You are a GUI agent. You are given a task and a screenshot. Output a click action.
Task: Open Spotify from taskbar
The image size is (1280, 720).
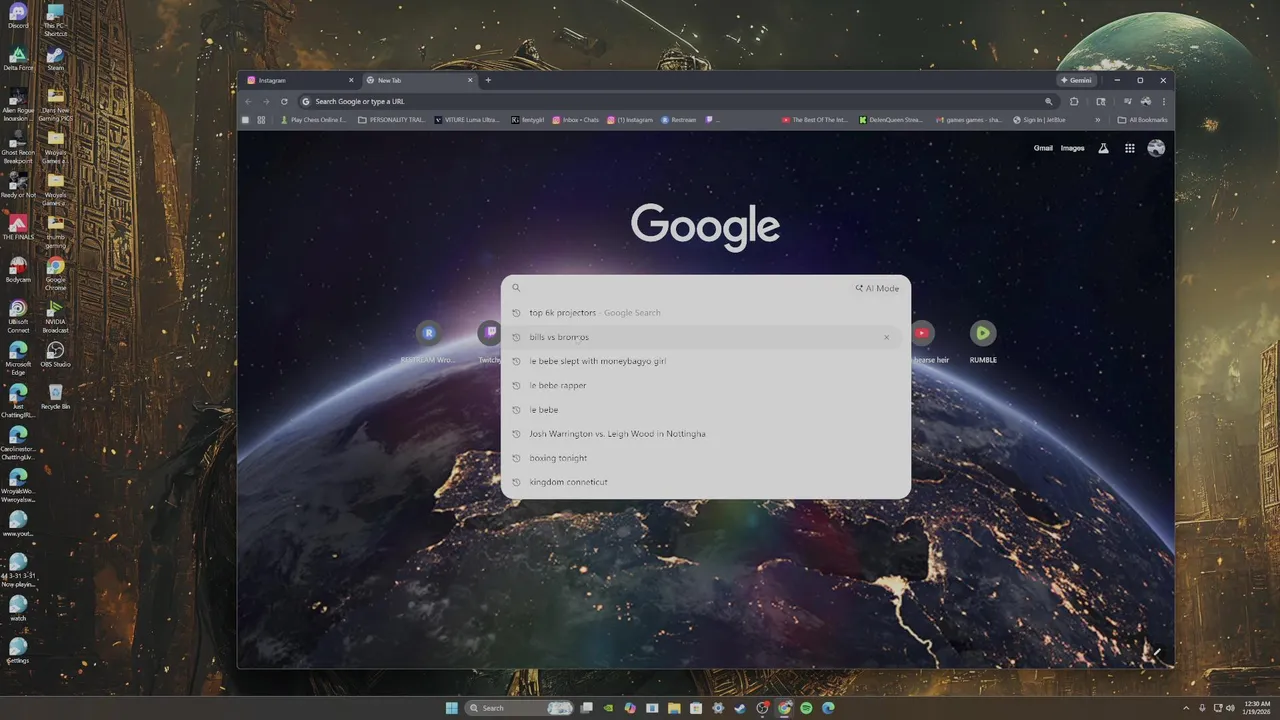pos(806,708)
